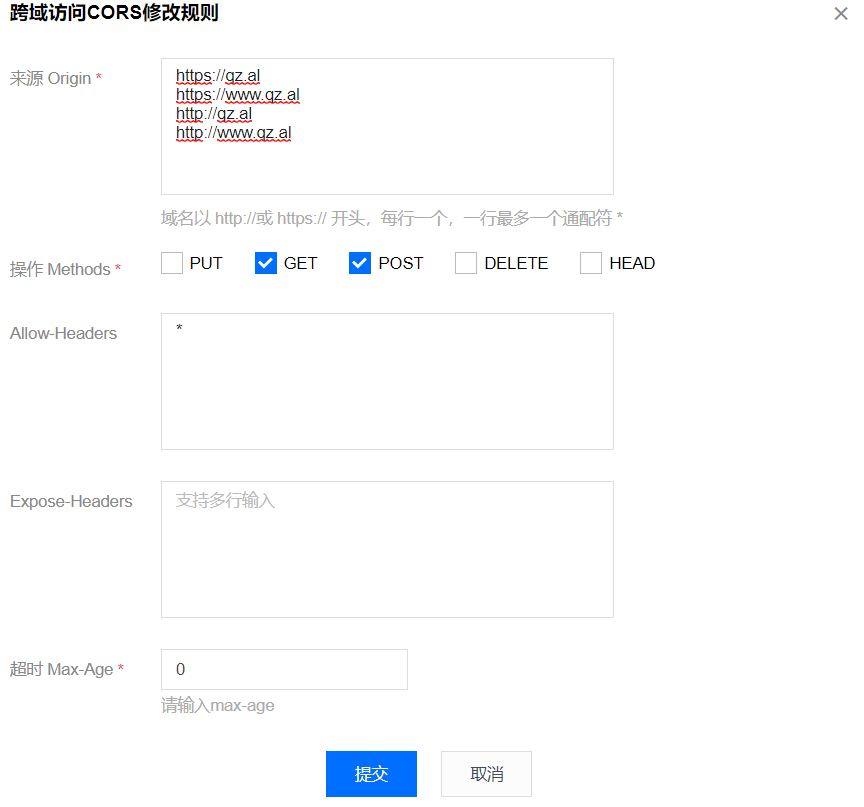Tick the DELETE method checkbox

click(x=466, y=263)
